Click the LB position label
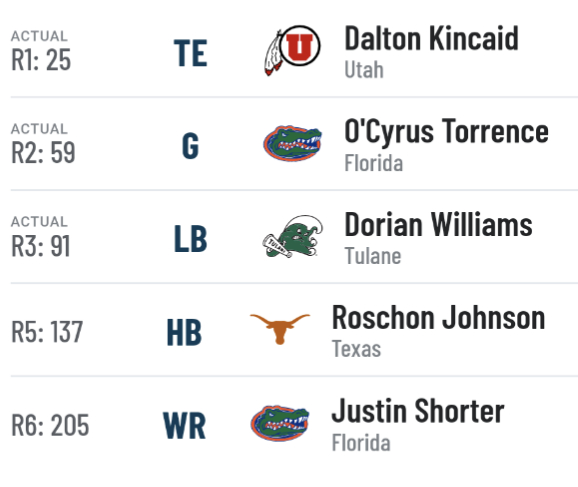Screen dimensions: 578x487 point(190,239)
